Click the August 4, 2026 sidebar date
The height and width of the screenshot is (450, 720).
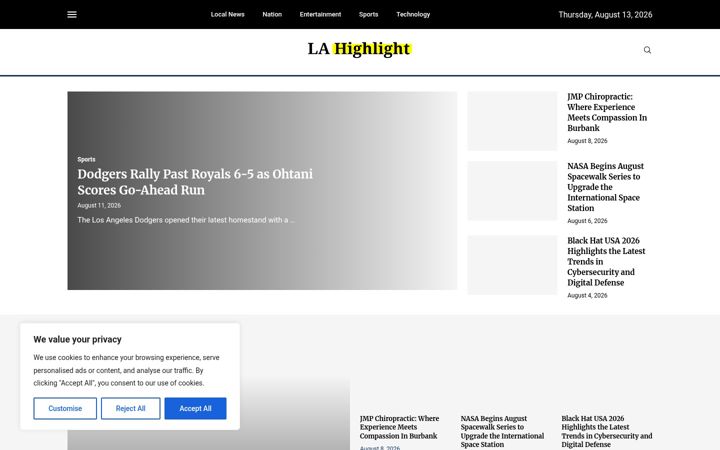[x=587, y=296]
